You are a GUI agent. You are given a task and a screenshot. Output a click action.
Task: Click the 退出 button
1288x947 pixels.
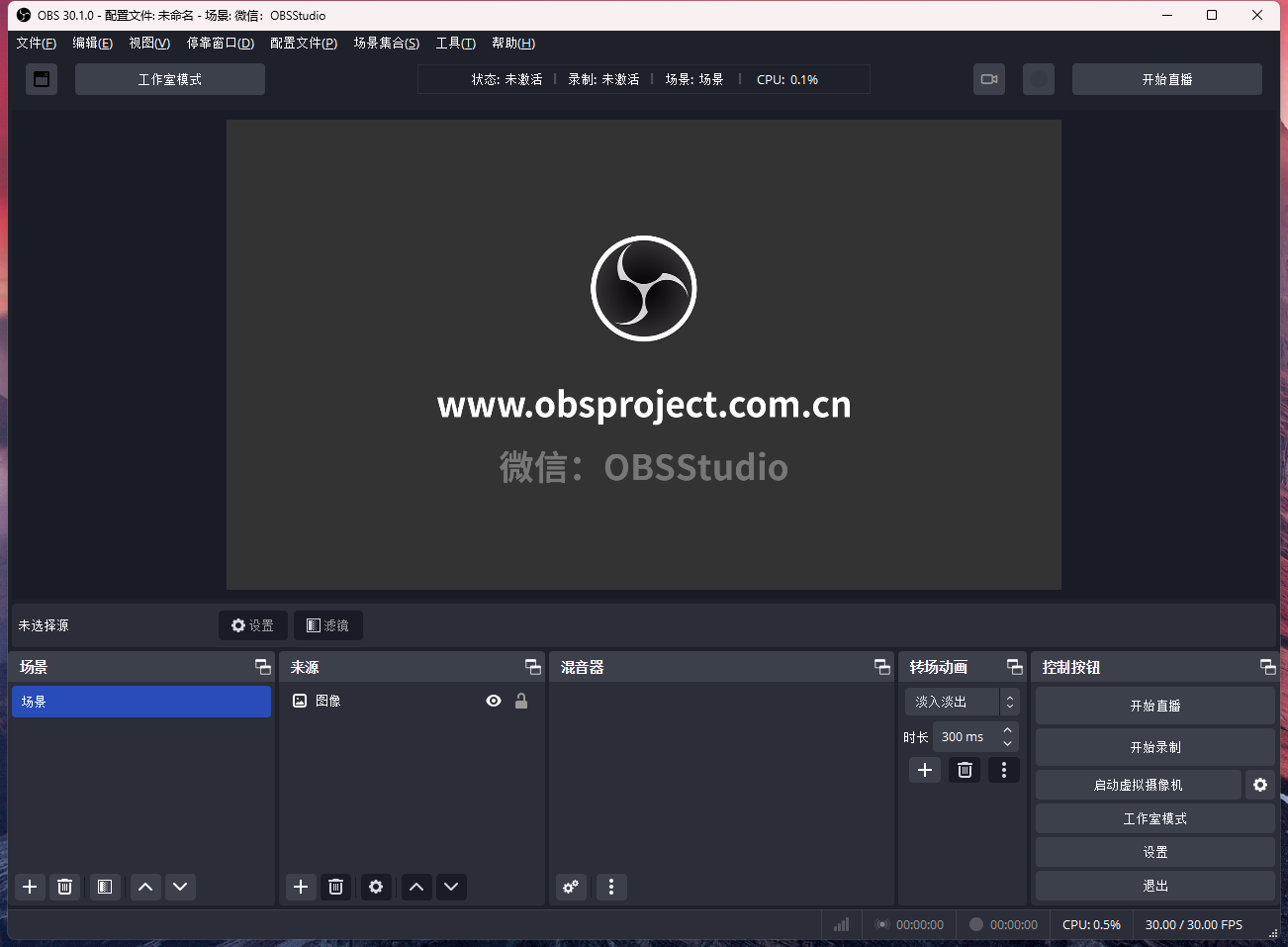(x=1155, y=886)
